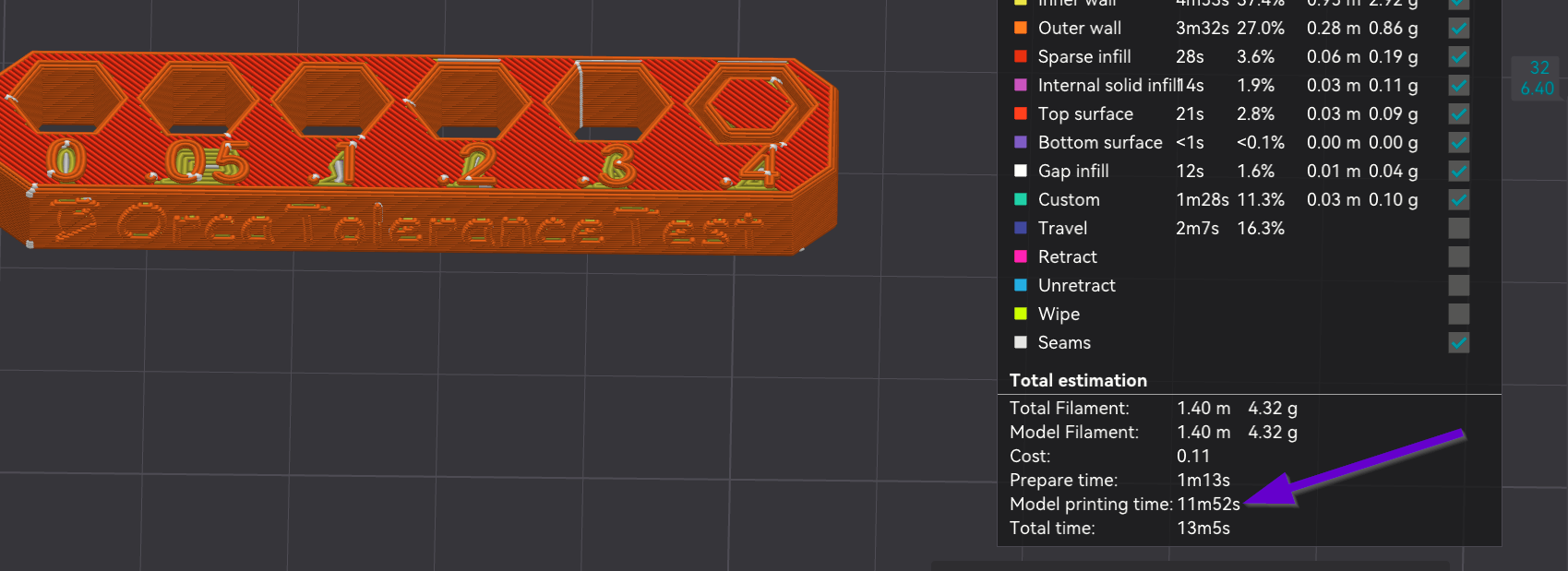The width and height of the screenshot is (1568, 571).
Task: Toggle Bottom surface visibility checkbox
Action: (1459, 143)
